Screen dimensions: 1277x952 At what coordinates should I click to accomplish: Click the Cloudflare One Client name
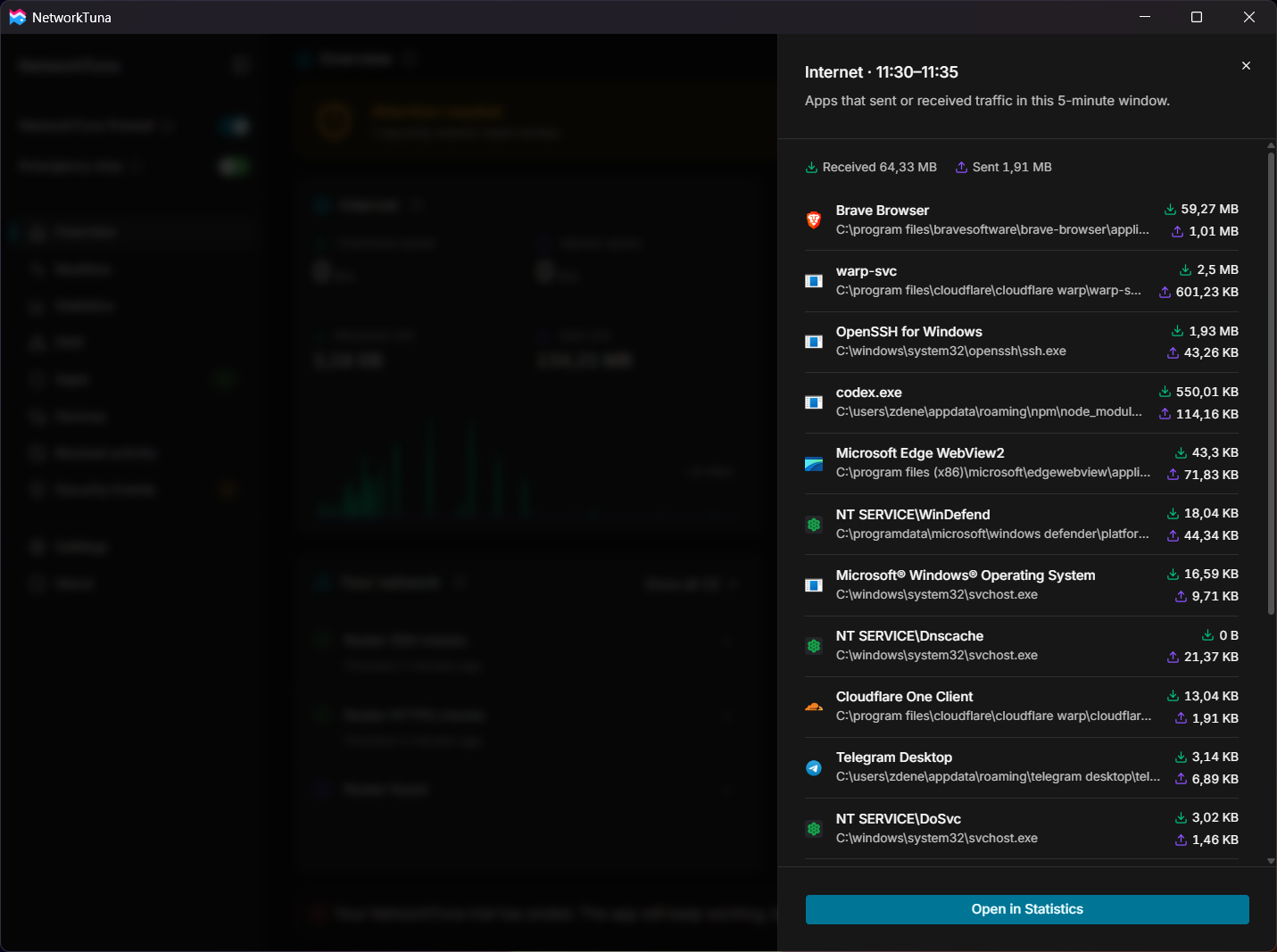pyautogui.click(x=904, y=697)
